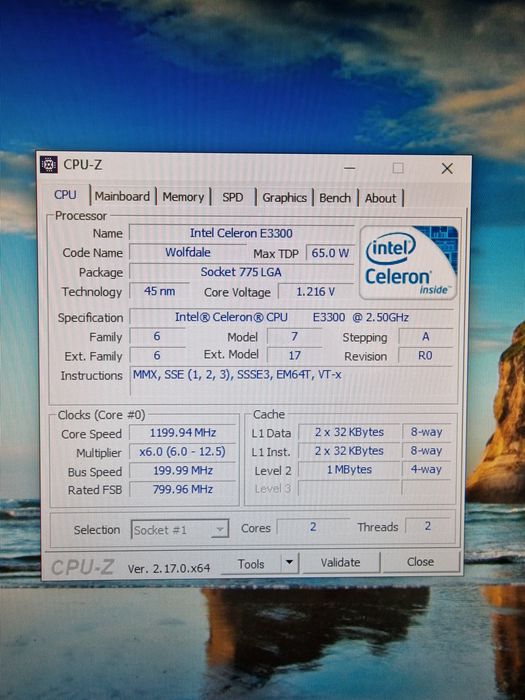
Task: Click the version text 'Ver. 2.17.0.x64'
Action: click(x=169, y=568)
